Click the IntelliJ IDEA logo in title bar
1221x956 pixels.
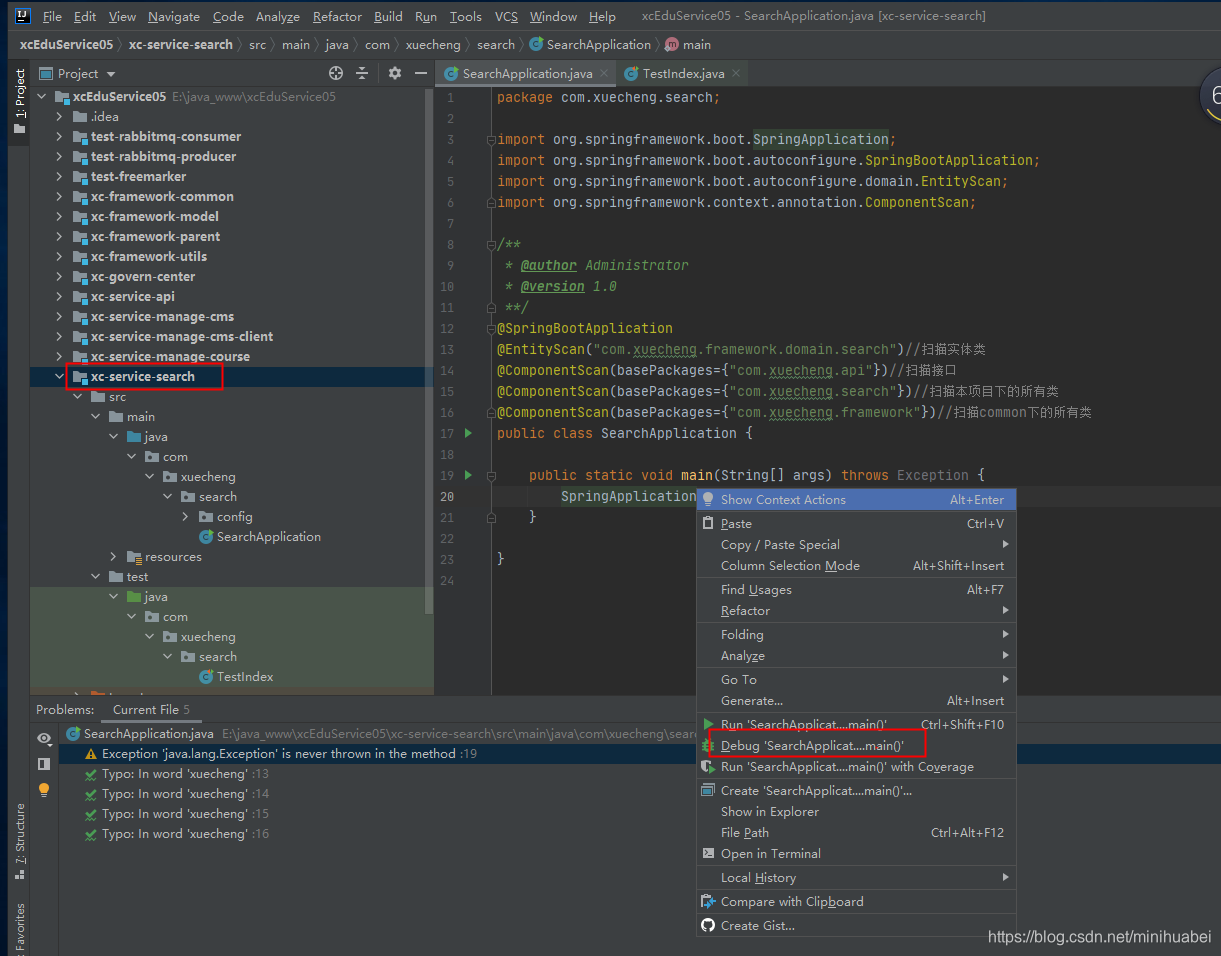coord(22,16)
